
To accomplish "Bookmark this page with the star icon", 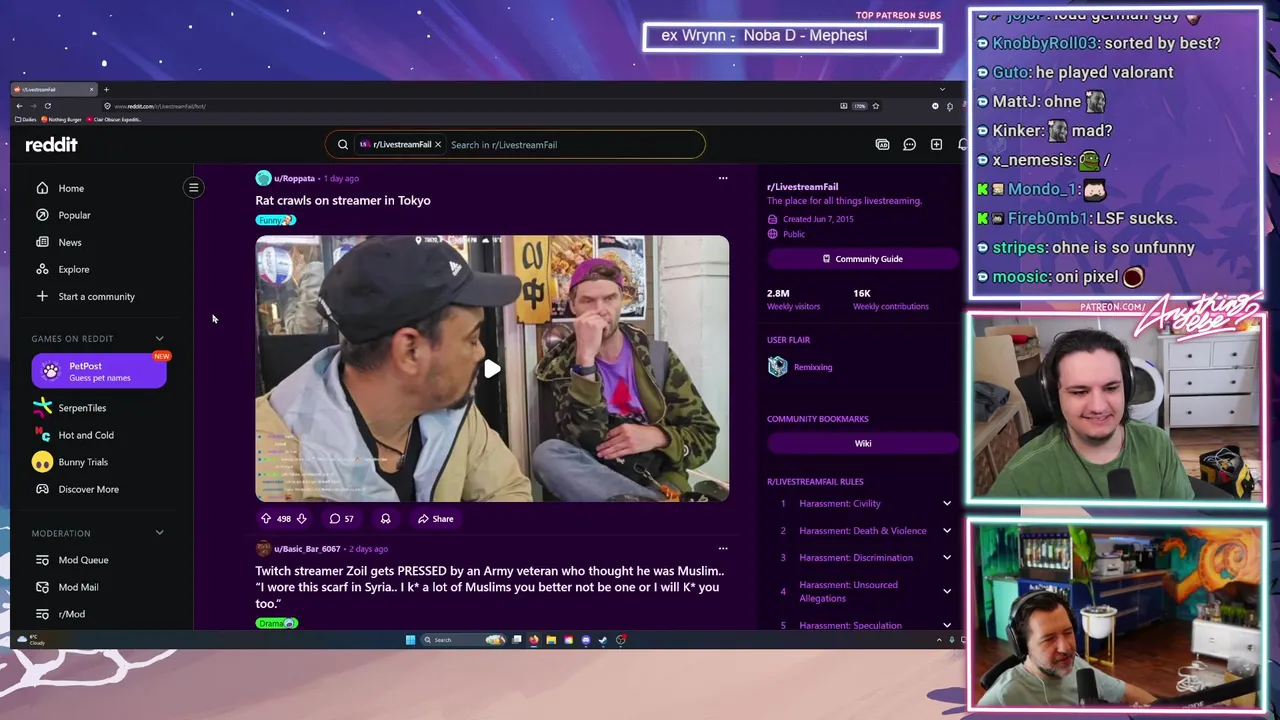I will tap(875, 106).
